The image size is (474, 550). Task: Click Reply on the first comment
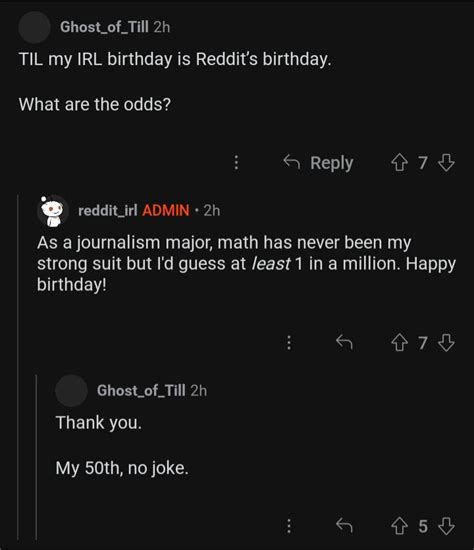[x=318, y=163]
